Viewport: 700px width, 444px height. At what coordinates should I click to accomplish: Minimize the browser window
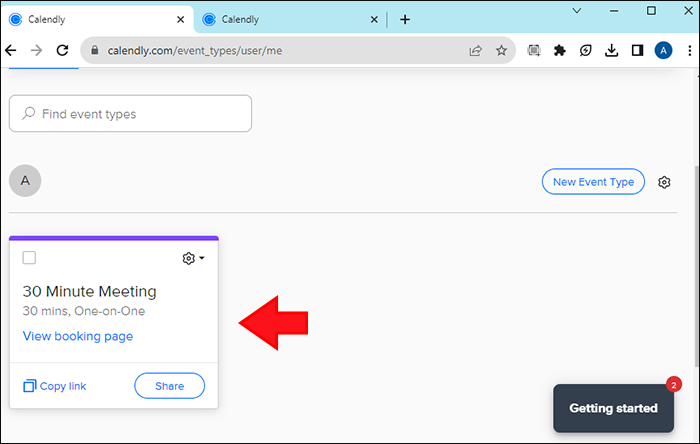point(614,11)
